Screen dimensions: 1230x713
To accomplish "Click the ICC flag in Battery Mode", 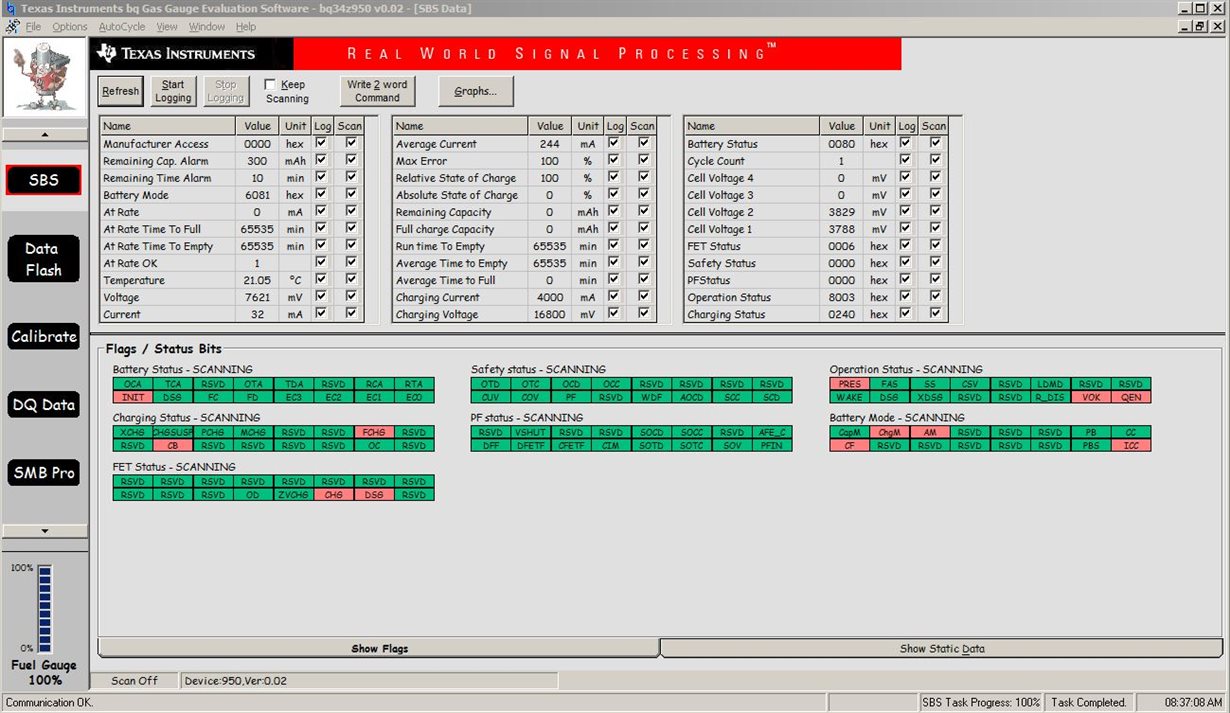I will [x=1131, y=446].
